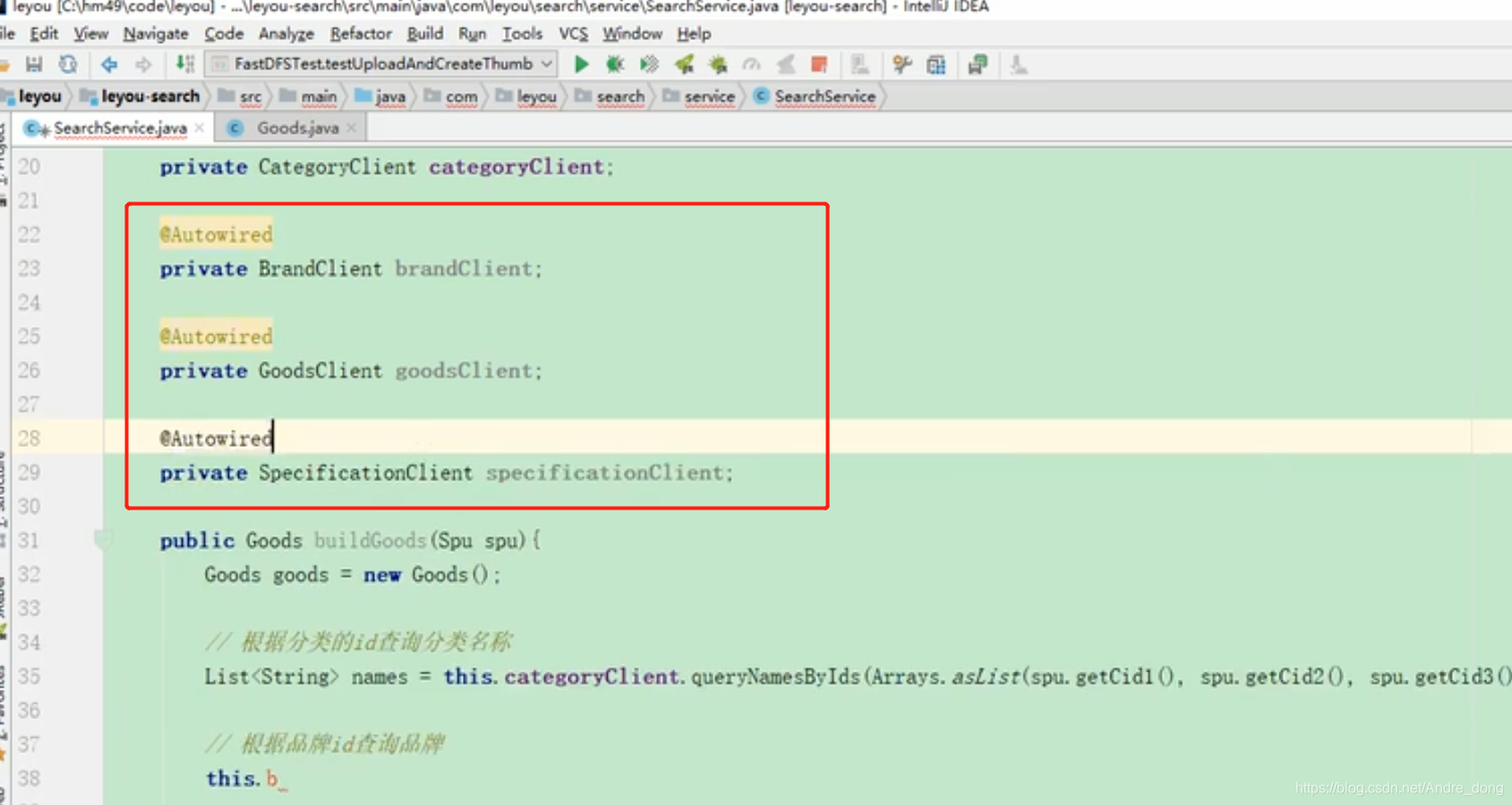
Task: Open the FastDFSTest run configuration dropdown
Action: coord(382,64)
